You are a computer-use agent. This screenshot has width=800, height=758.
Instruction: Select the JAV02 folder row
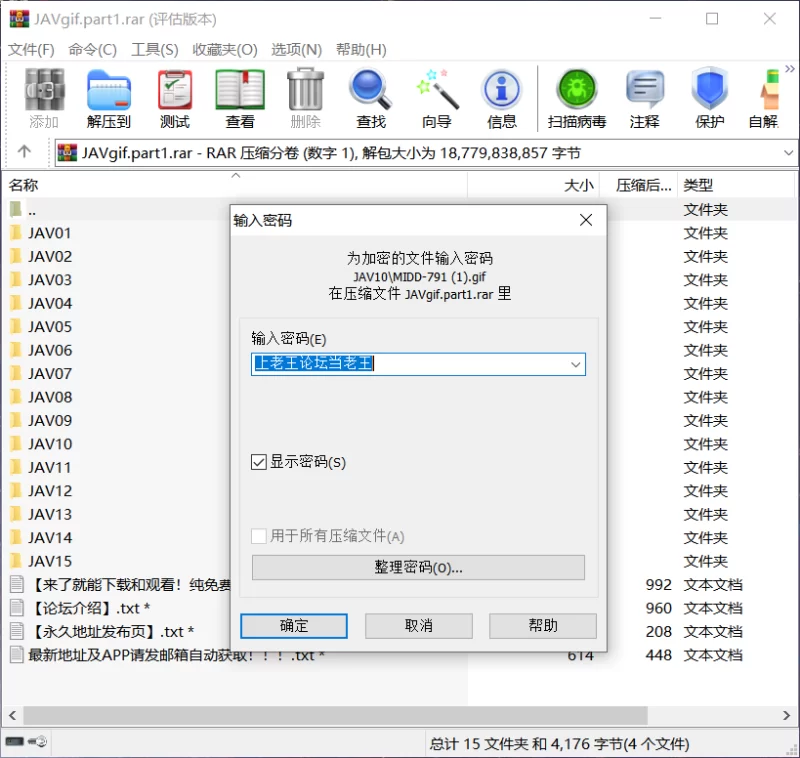click(49, 256)
